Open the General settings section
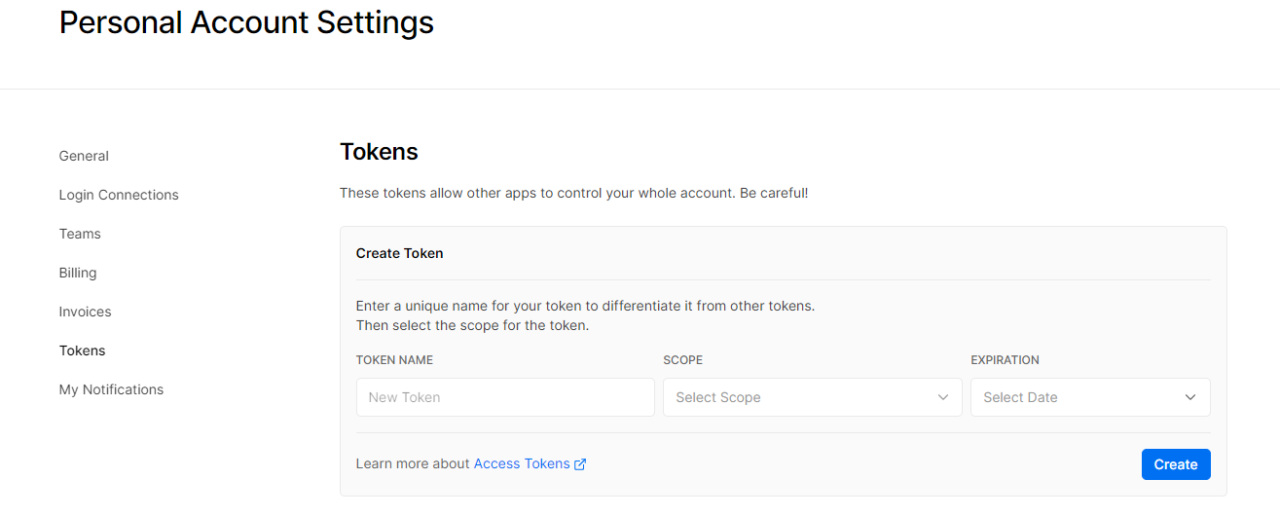This screenshot has height=516, width=1280. pos(84,156)
